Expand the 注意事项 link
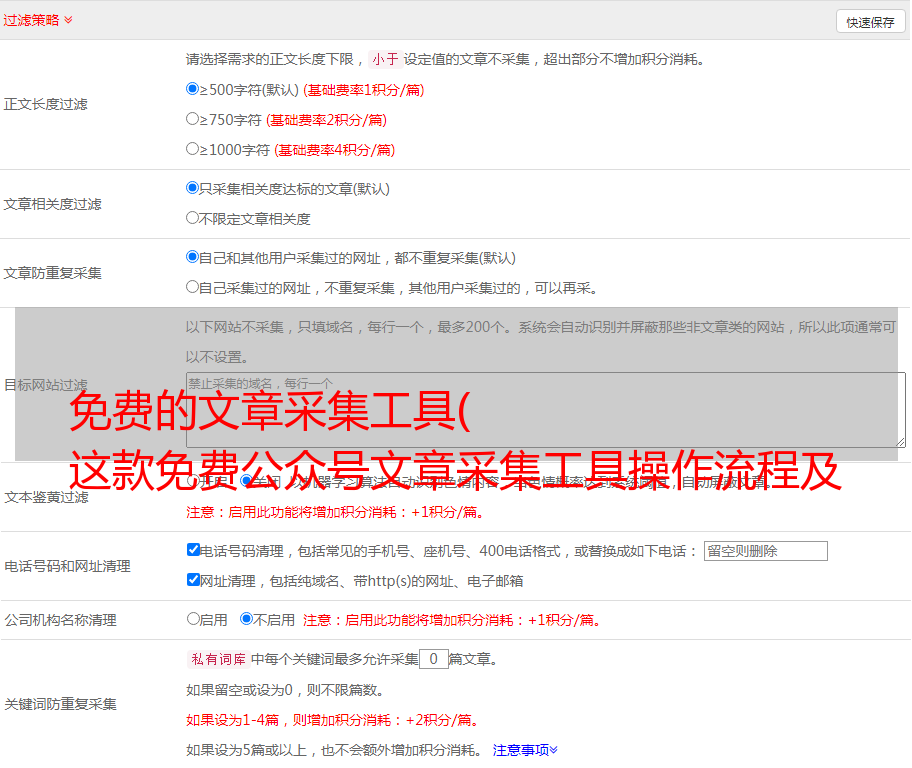 pos(525,750)
